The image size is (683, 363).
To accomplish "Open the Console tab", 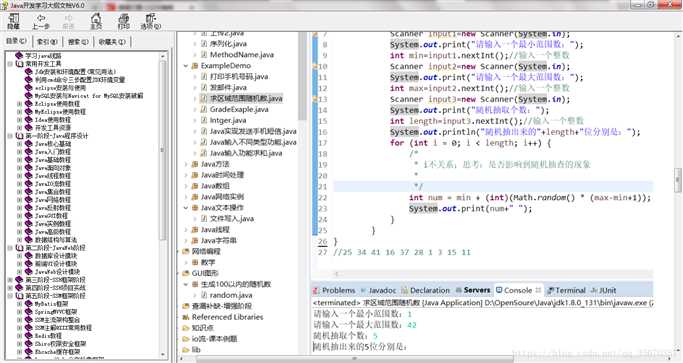I will [x=517, y=290].
